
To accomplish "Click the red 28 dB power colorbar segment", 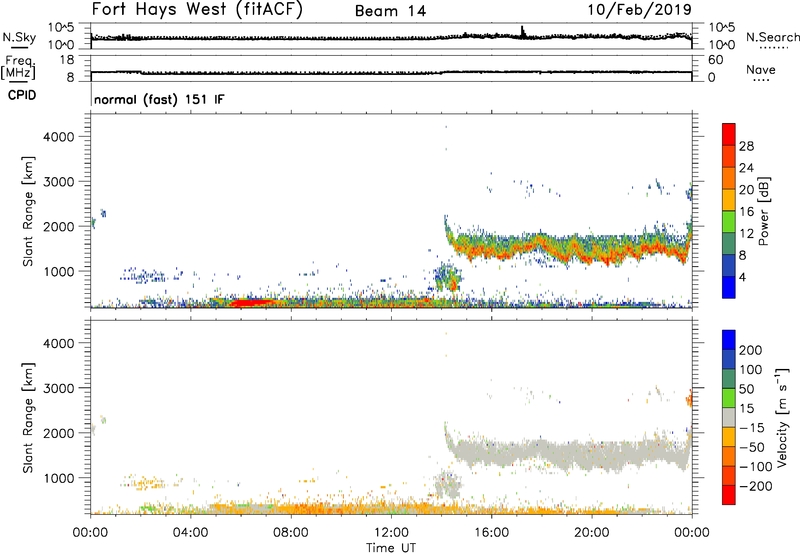I will point(729,134).
